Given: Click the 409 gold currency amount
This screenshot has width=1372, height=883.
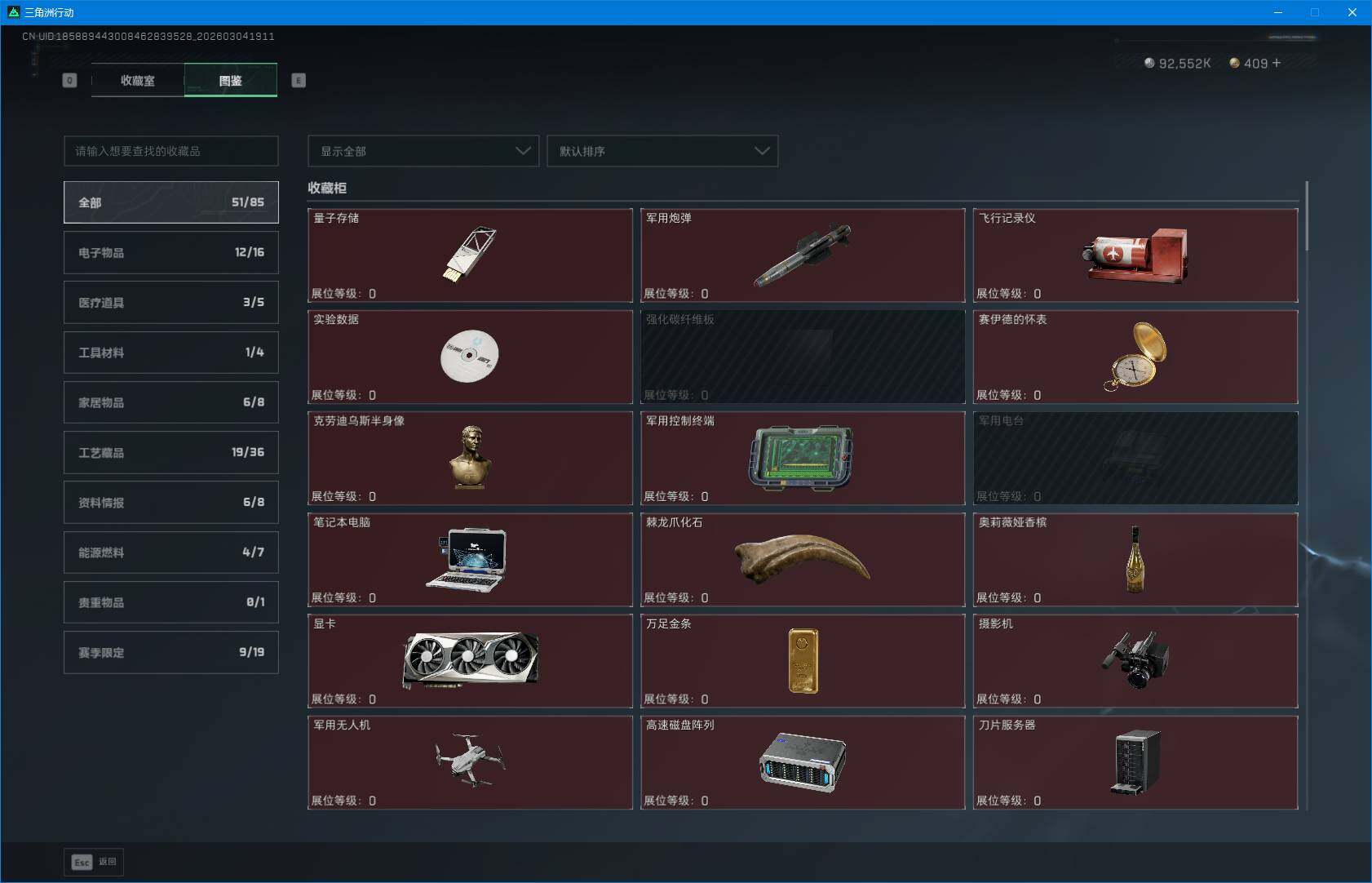Looking at the screenshot, I should (x=1256, y=64).
